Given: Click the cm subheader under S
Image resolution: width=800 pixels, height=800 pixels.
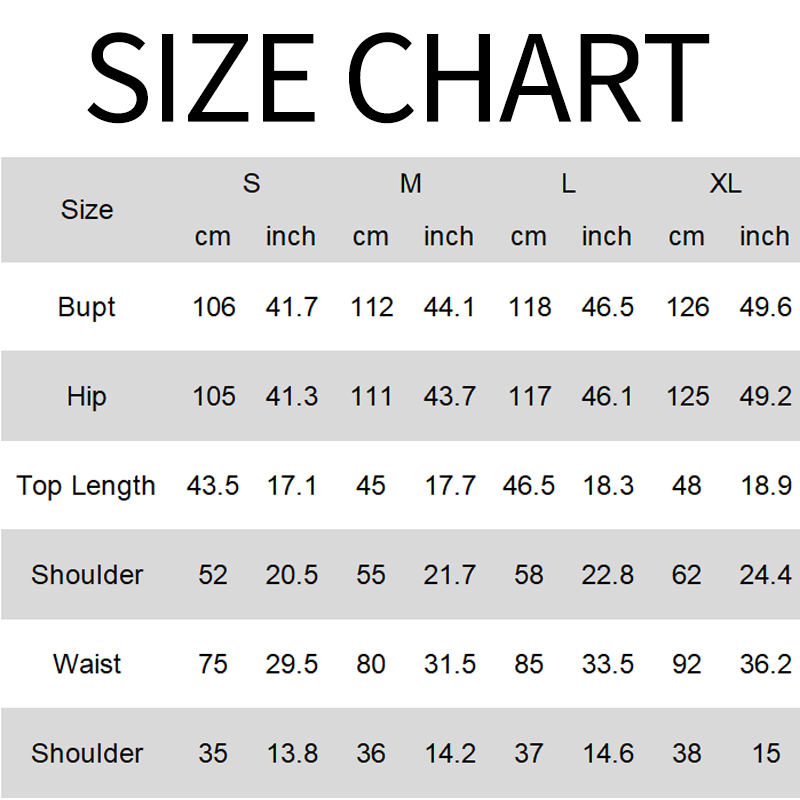Looking at the screenshot, I should (213, 237).
